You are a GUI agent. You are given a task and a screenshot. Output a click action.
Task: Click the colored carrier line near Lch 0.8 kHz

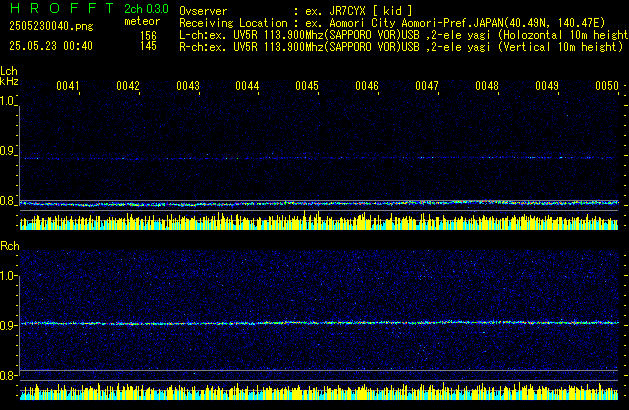tap(319, 204)
